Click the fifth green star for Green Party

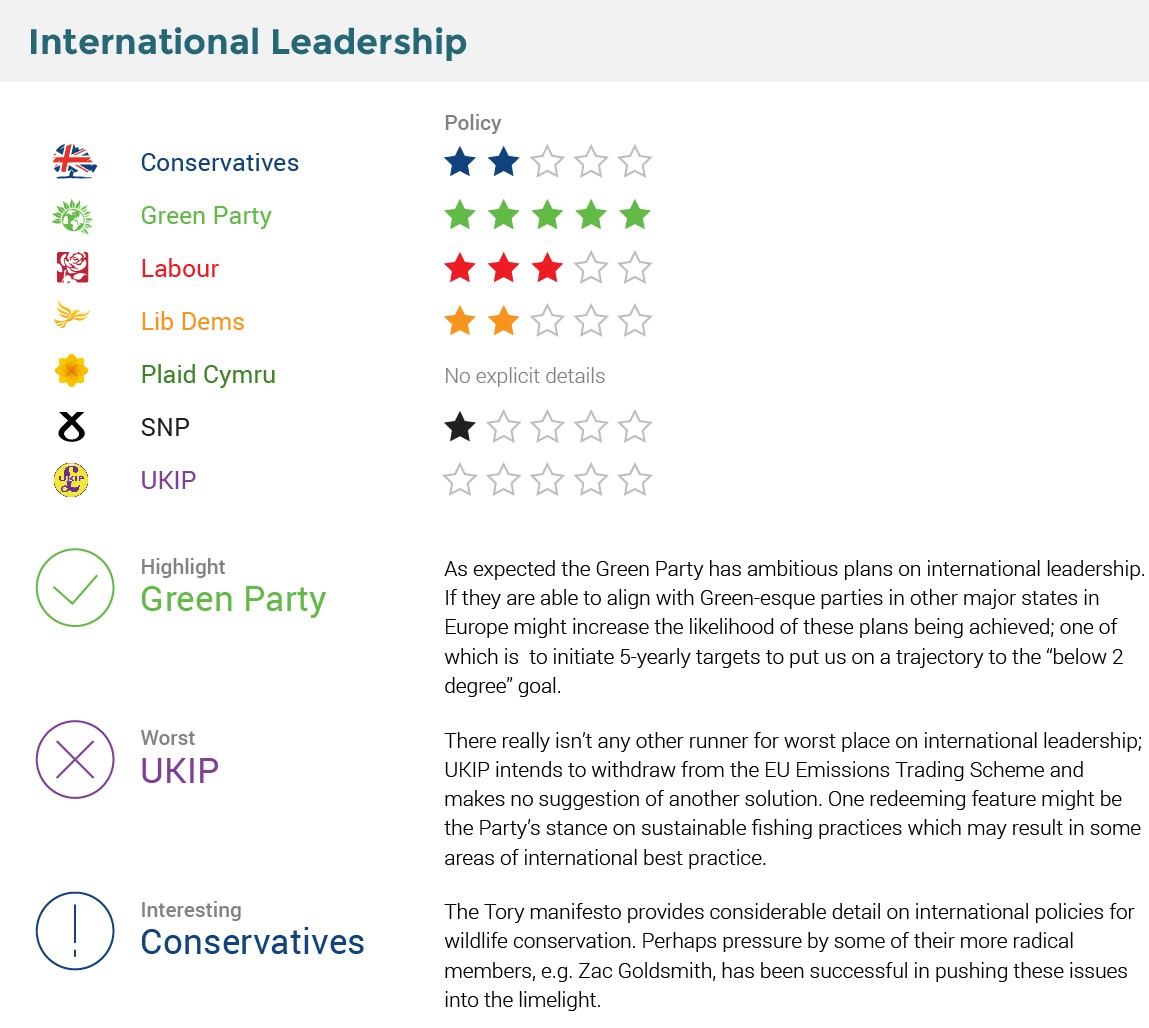[x=634, y=215]
